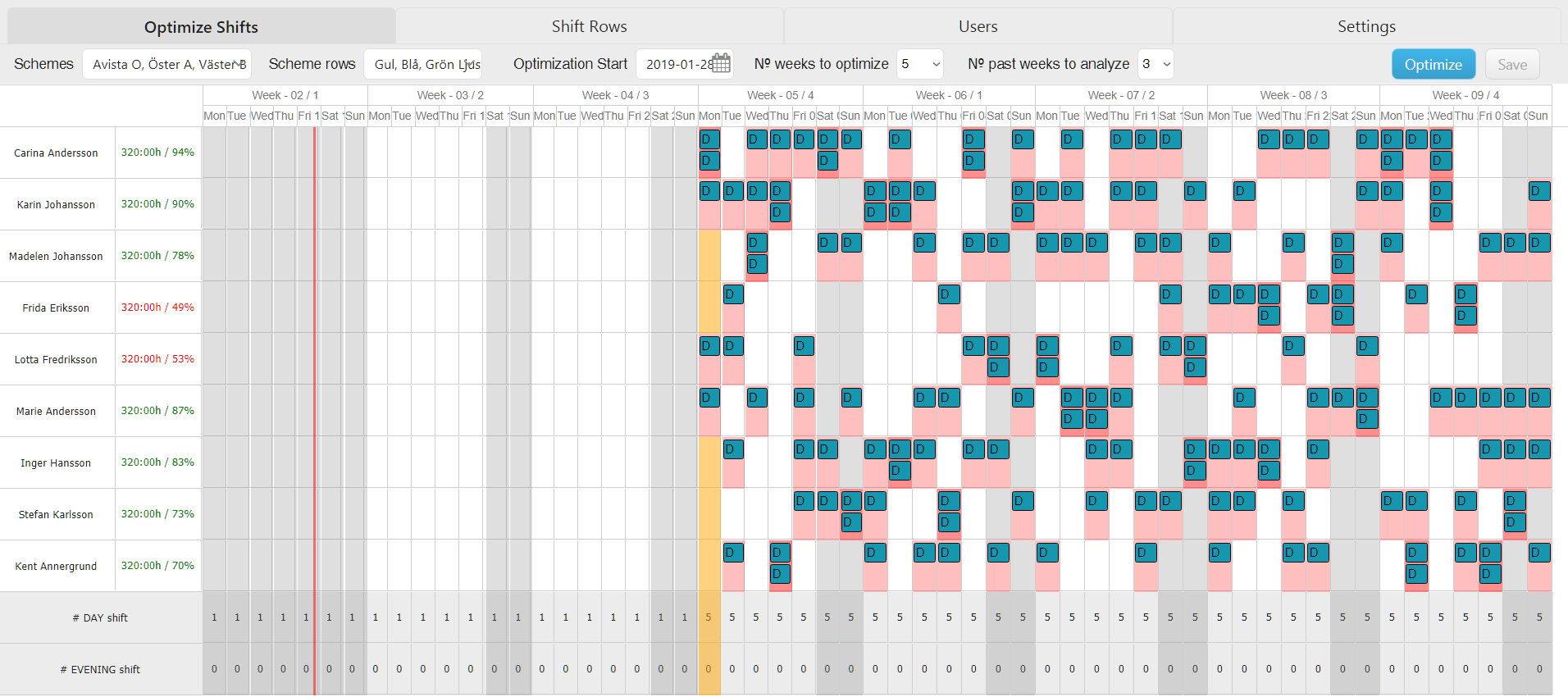
Task: Open the past weeks to analyze dropdown
Action: pos(1155,64)
